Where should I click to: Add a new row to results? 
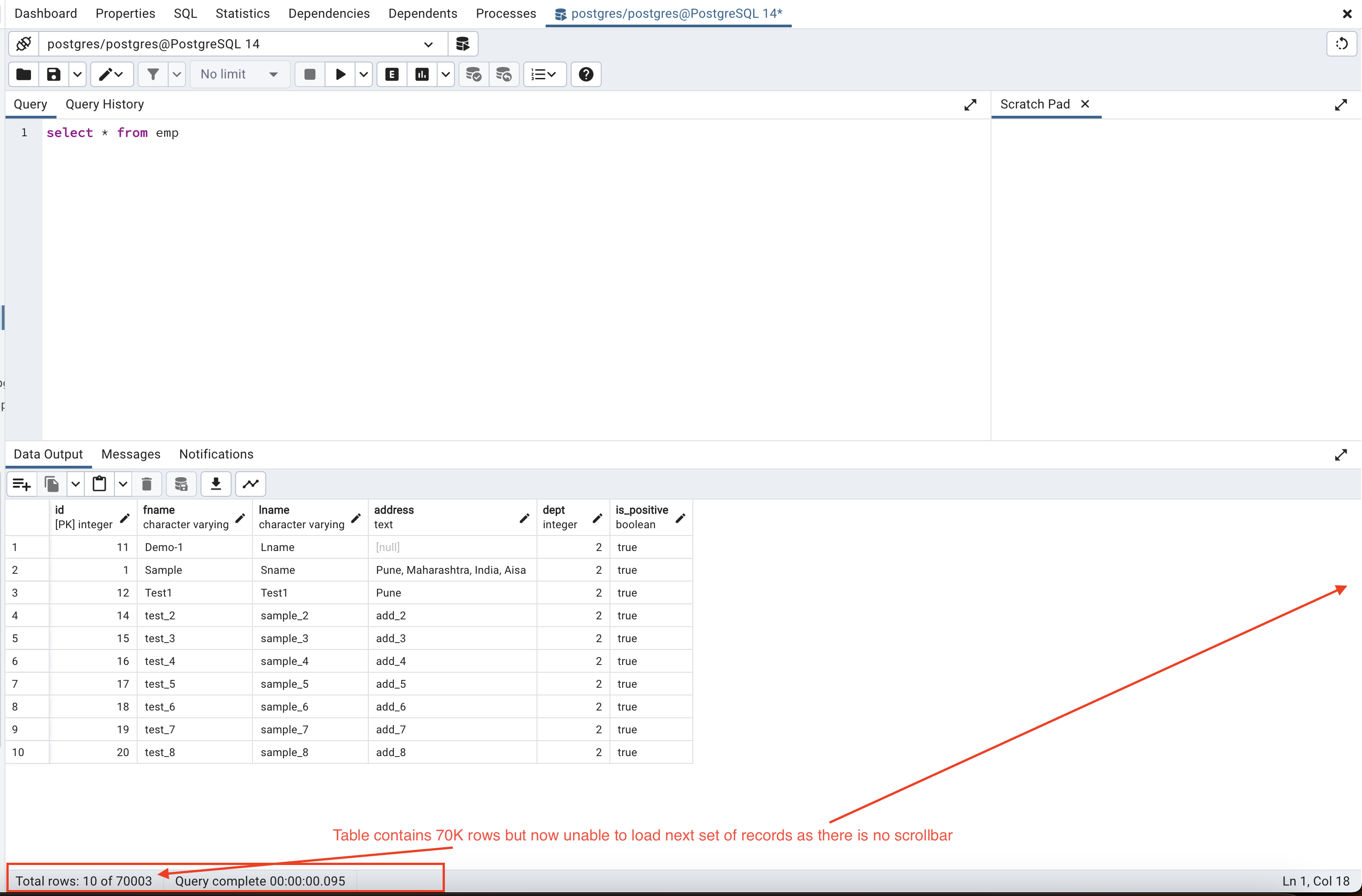(21, 484)
